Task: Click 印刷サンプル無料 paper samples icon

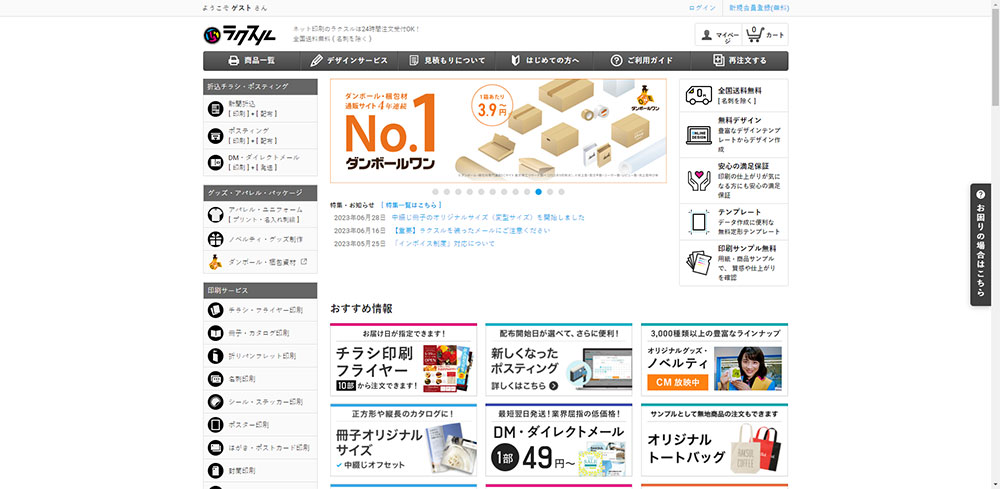Action: 698,262
